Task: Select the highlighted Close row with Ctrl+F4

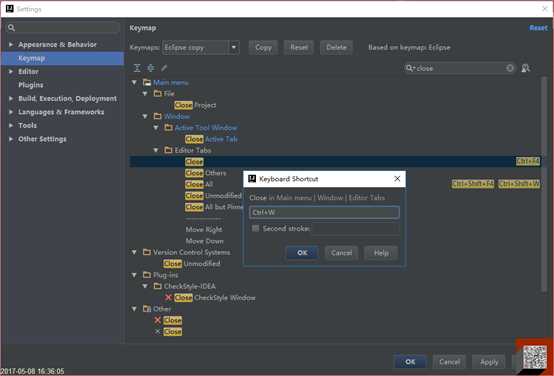Action: pos(335,161)
